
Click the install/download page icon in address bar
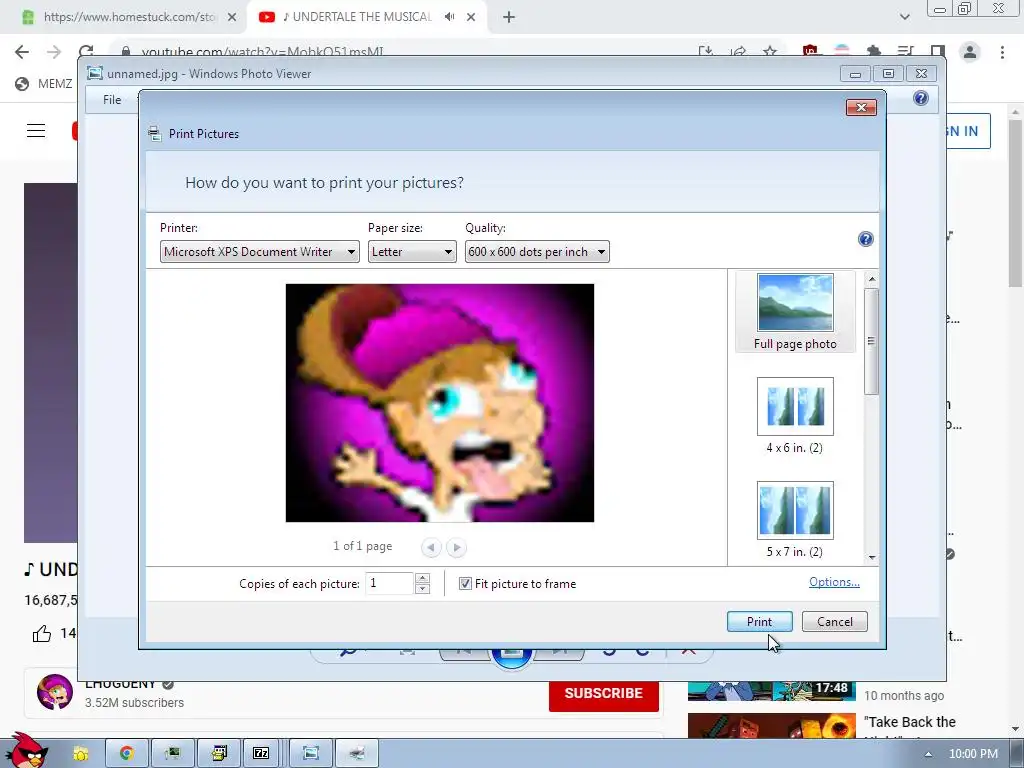[705, 50]
